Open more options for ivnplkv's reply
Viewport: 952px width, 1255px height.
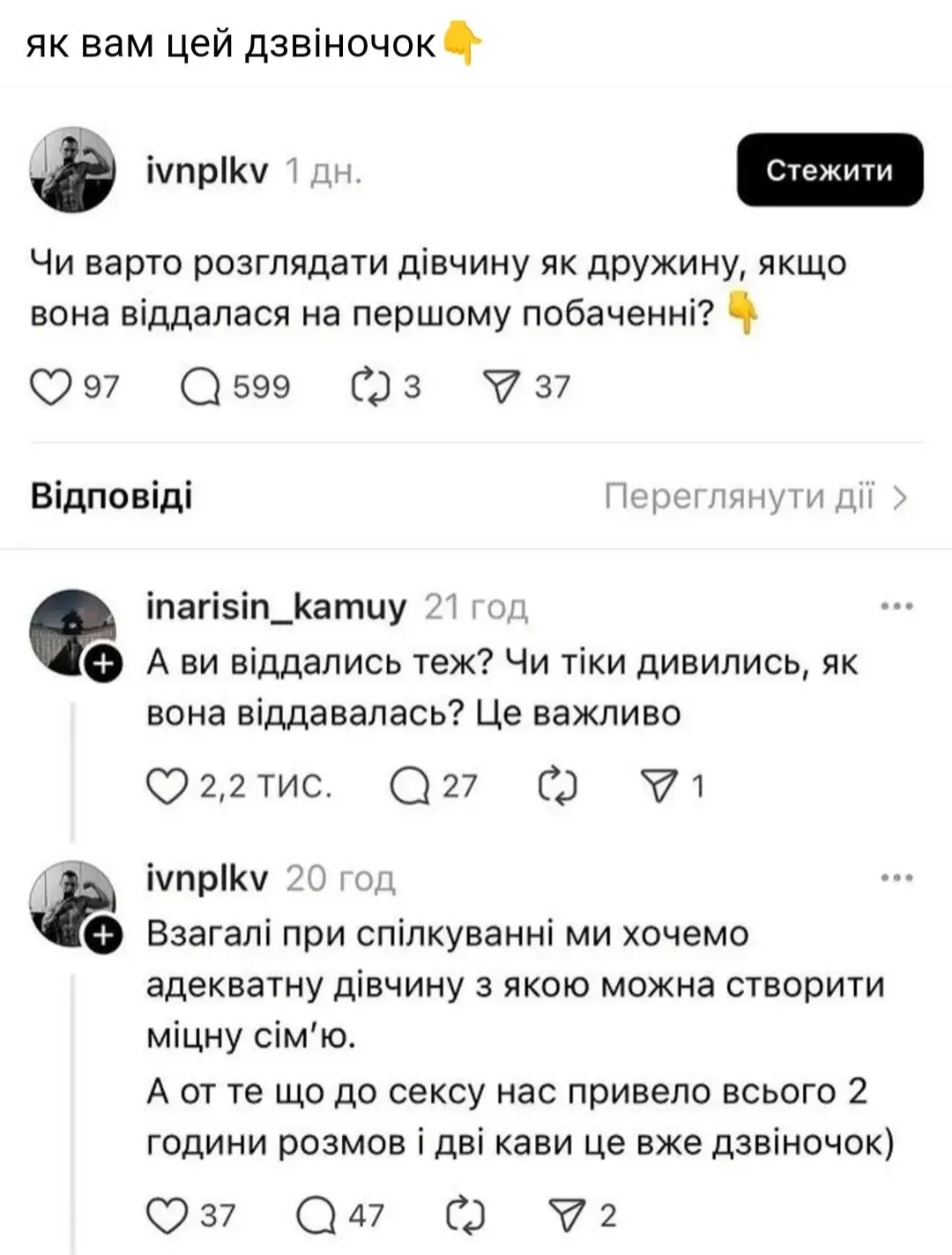click(x=897, y=878)
